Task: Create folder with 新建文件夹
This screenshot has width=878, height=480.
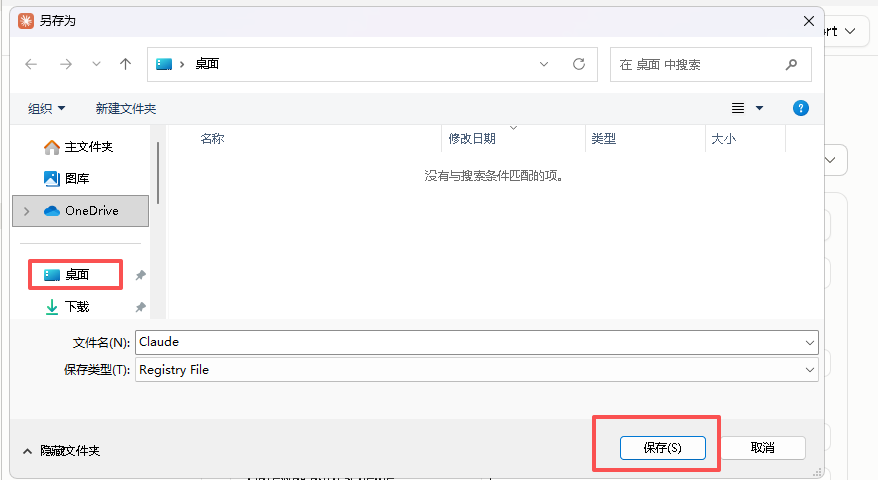Action: [x=126, y=109]
